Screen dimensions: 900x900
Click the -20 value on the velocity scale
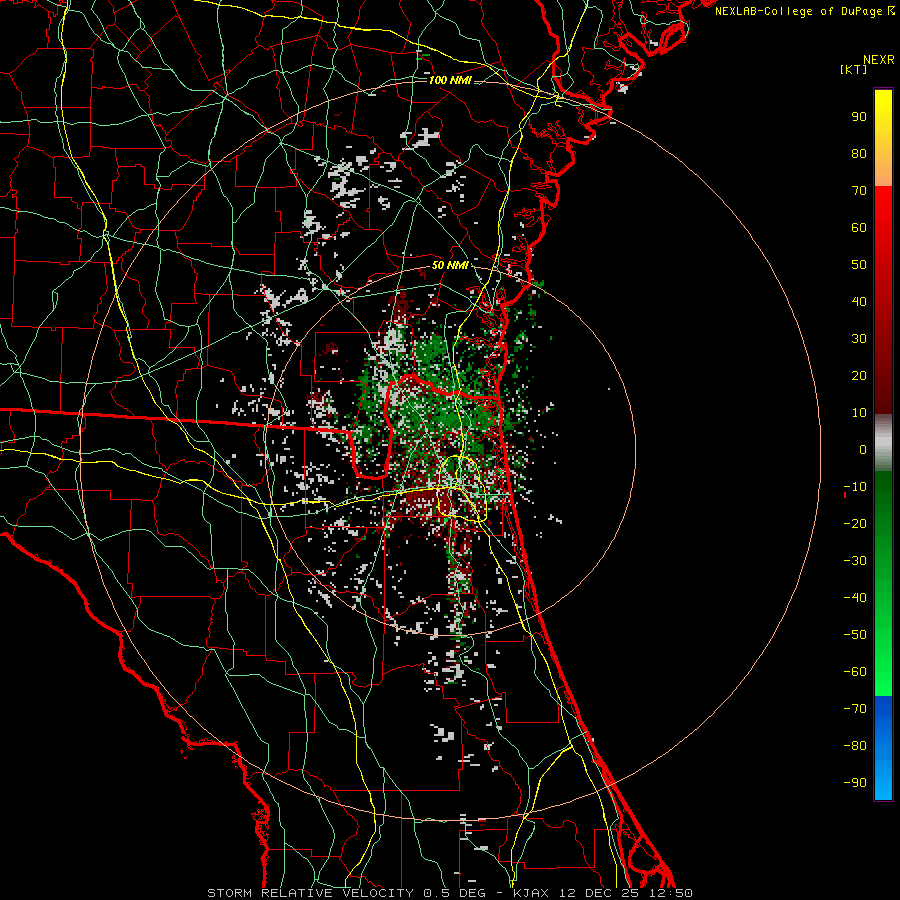click(x=855, y=523)
